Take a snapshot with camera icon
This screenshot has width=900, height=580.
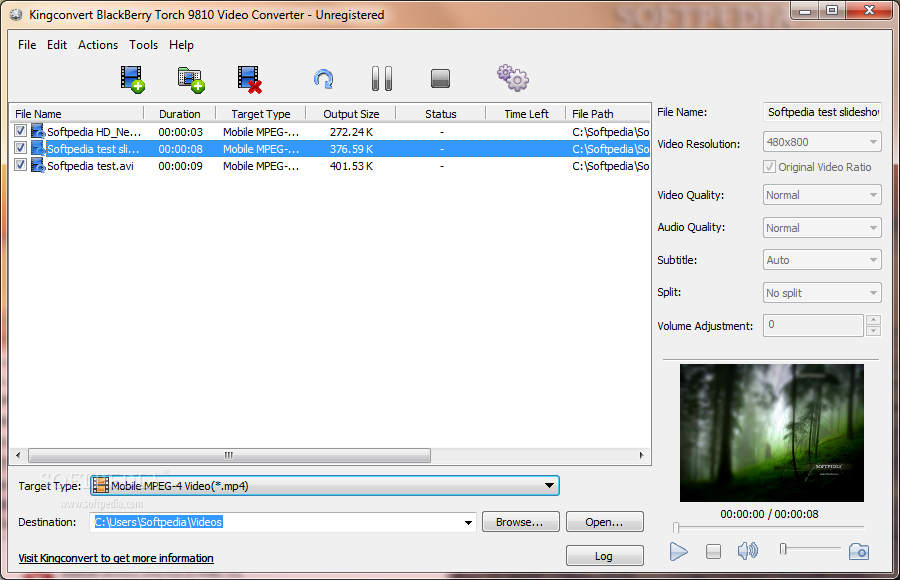[x=859, y=551]
